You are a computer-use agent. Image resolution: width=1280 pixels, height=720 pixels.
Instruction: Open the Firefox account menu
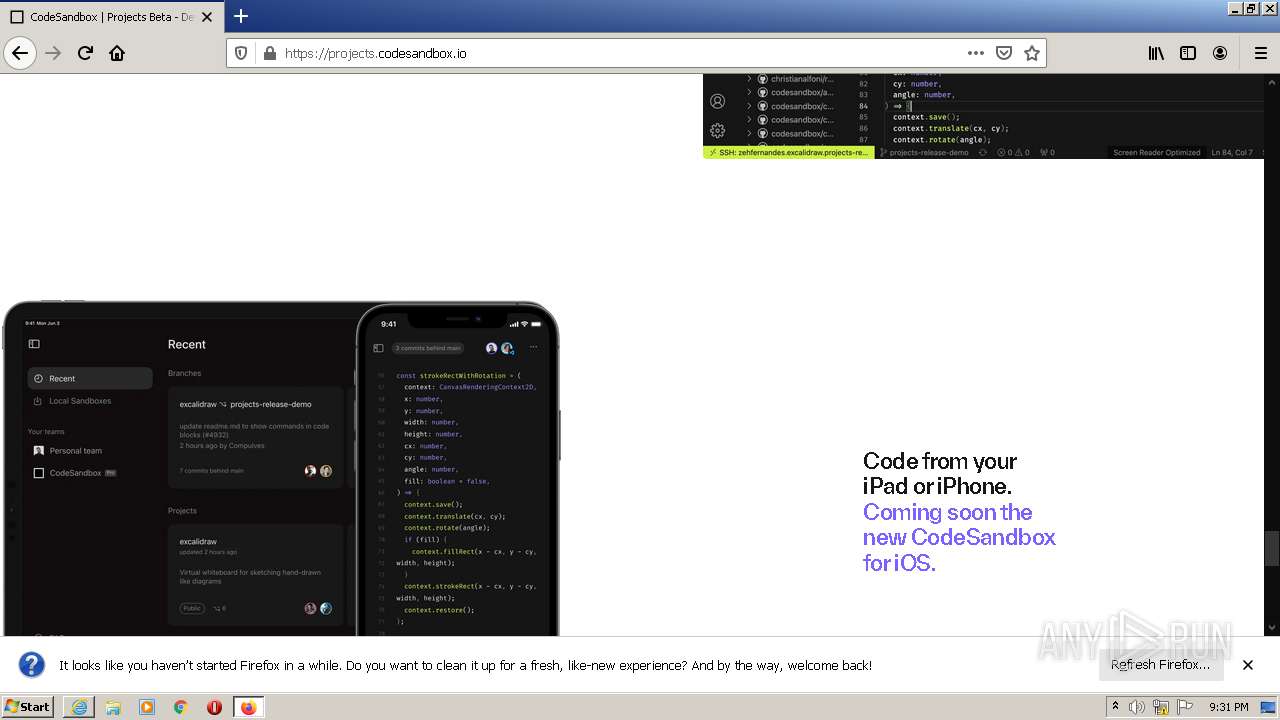pyautogui.click(x=1220, y=53)
